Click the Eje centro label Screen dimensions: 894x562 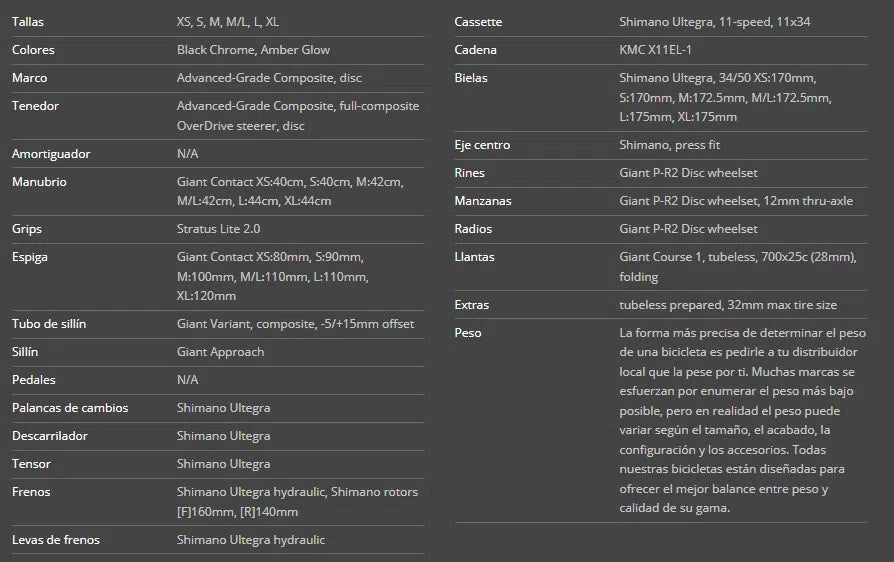click(482, 145)
